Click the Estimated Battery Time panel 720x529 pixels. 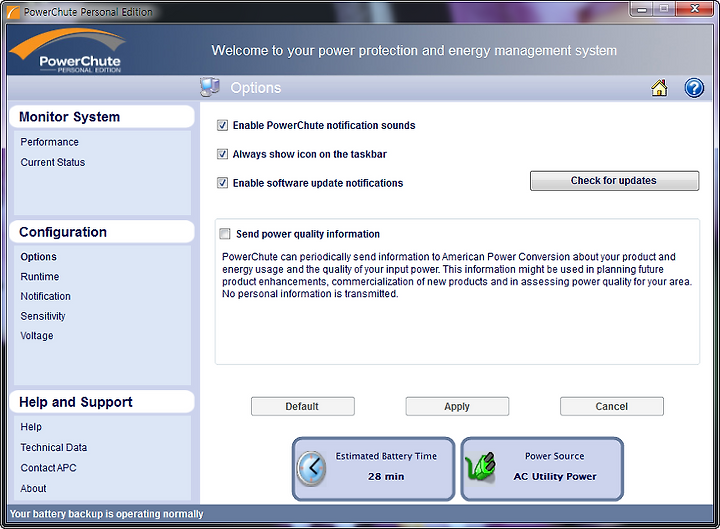point(373,468)
